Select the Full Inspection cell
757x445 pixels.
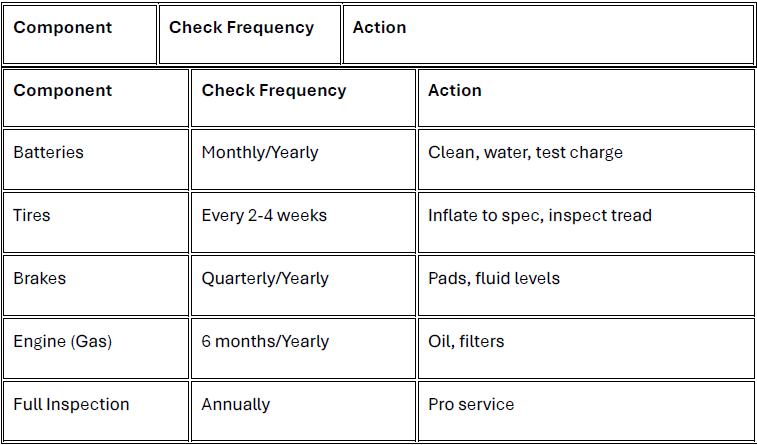pos(96,411)
